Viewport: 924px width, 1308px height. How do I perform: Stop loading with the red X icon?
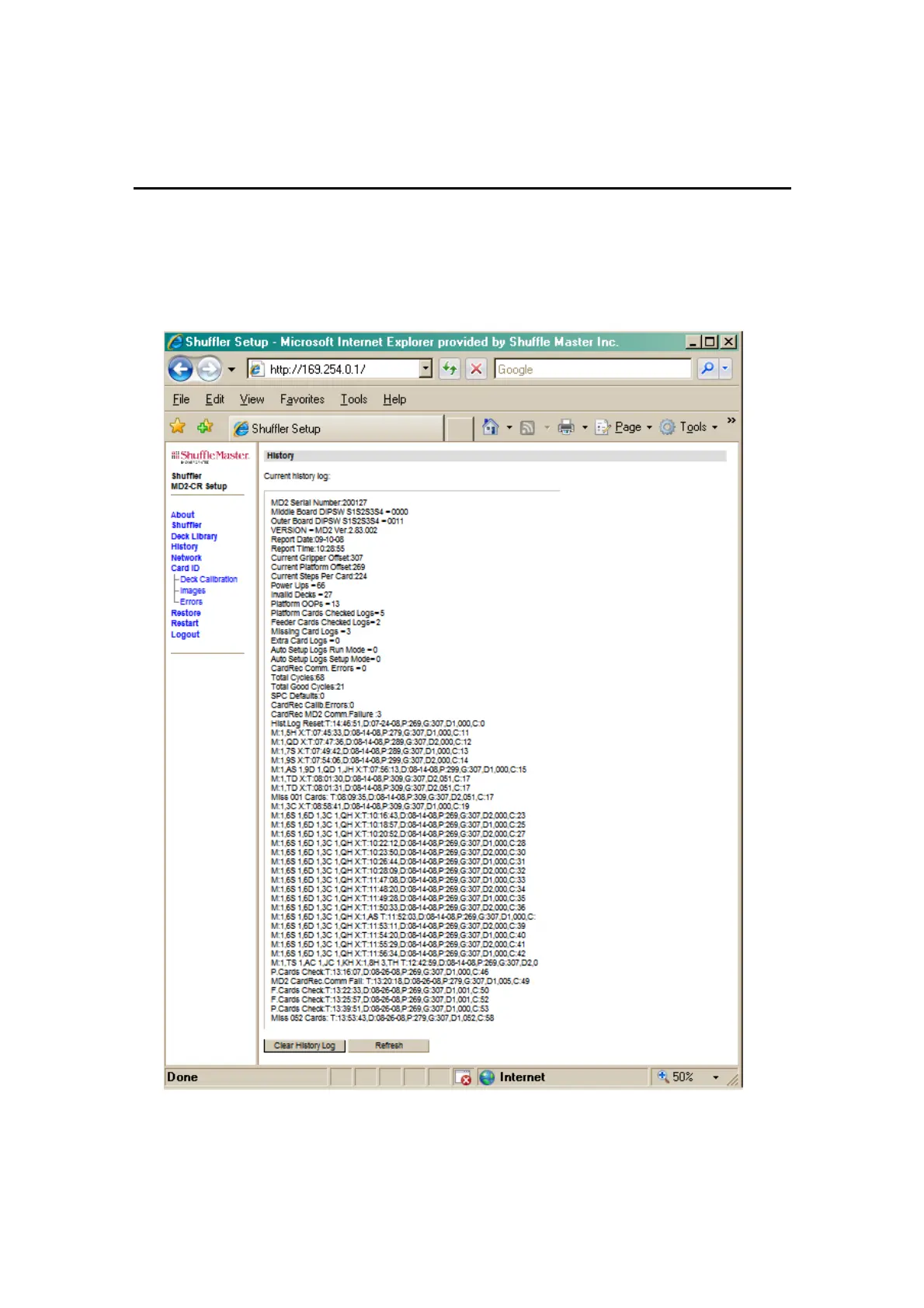pyautogui.click(x=476, y=369)
